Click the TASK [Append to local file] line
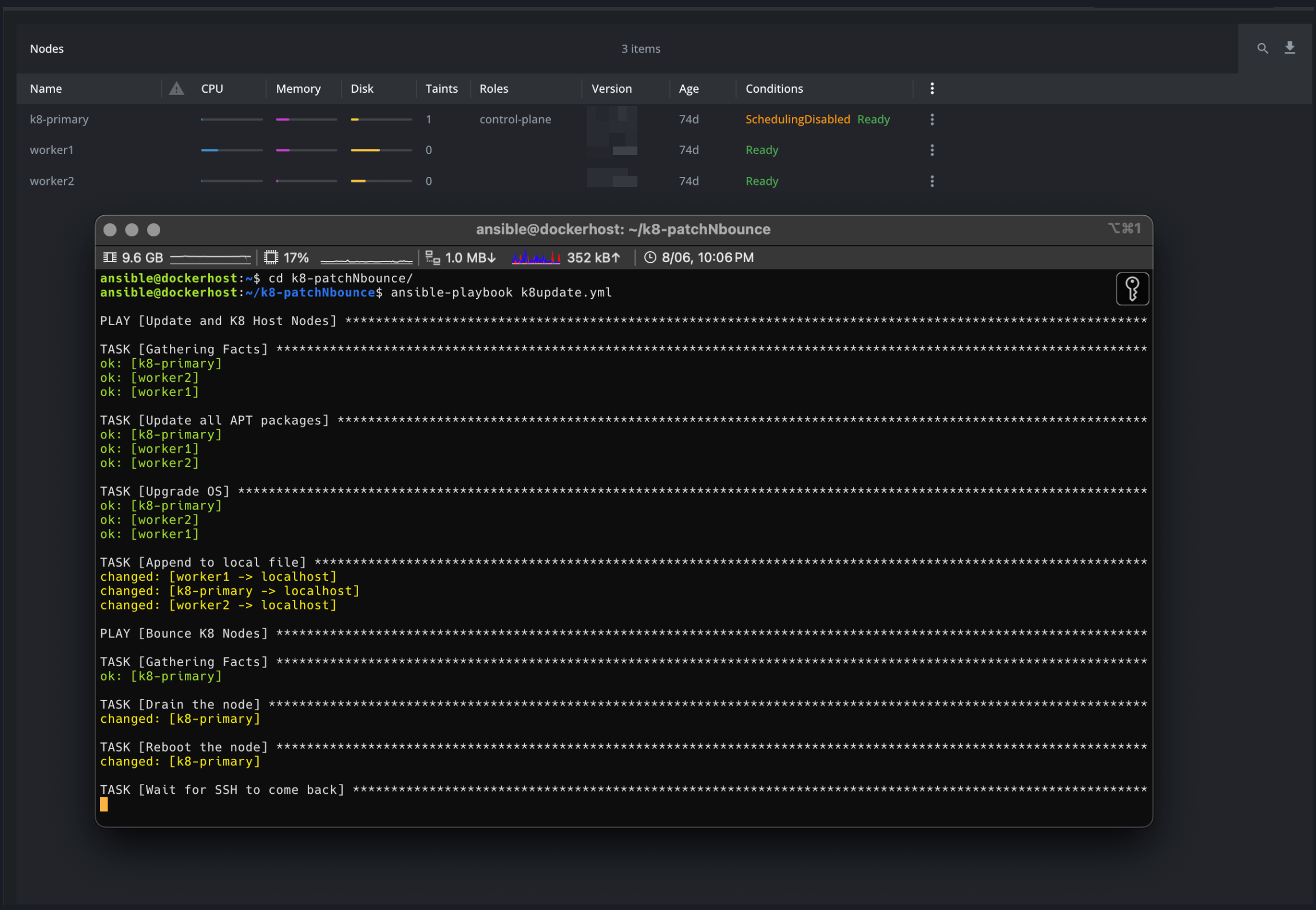The image size is (1316, 910). [x=623, y=562]
